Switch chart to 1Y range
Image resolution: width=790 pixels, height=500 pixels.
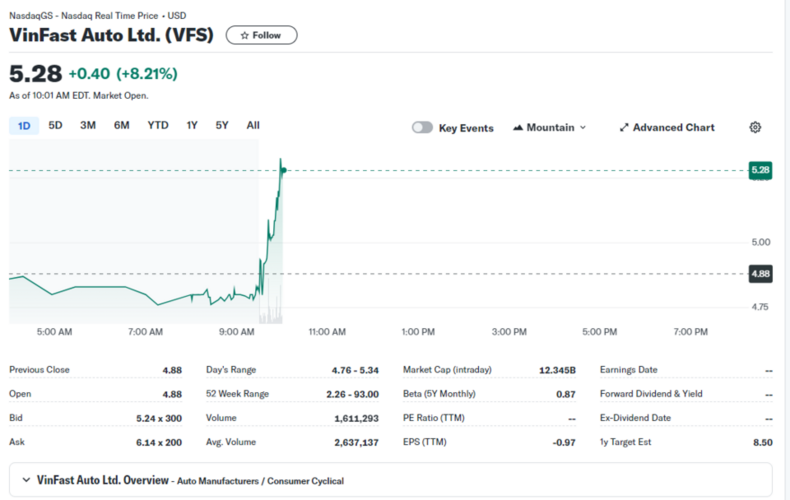coord(192,125)
